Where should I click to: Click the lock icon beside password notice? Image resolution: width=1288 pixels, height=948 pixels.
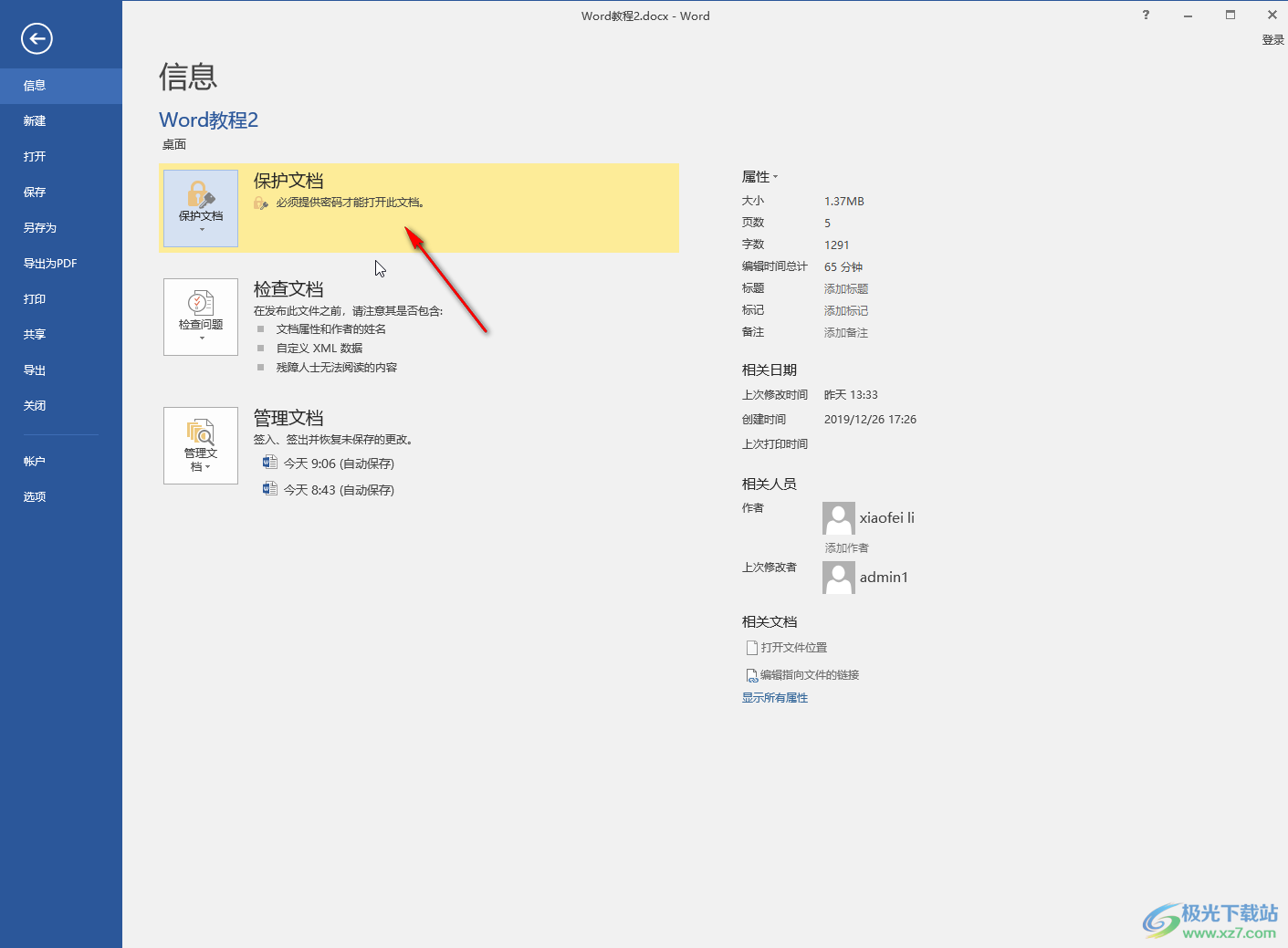261,203
